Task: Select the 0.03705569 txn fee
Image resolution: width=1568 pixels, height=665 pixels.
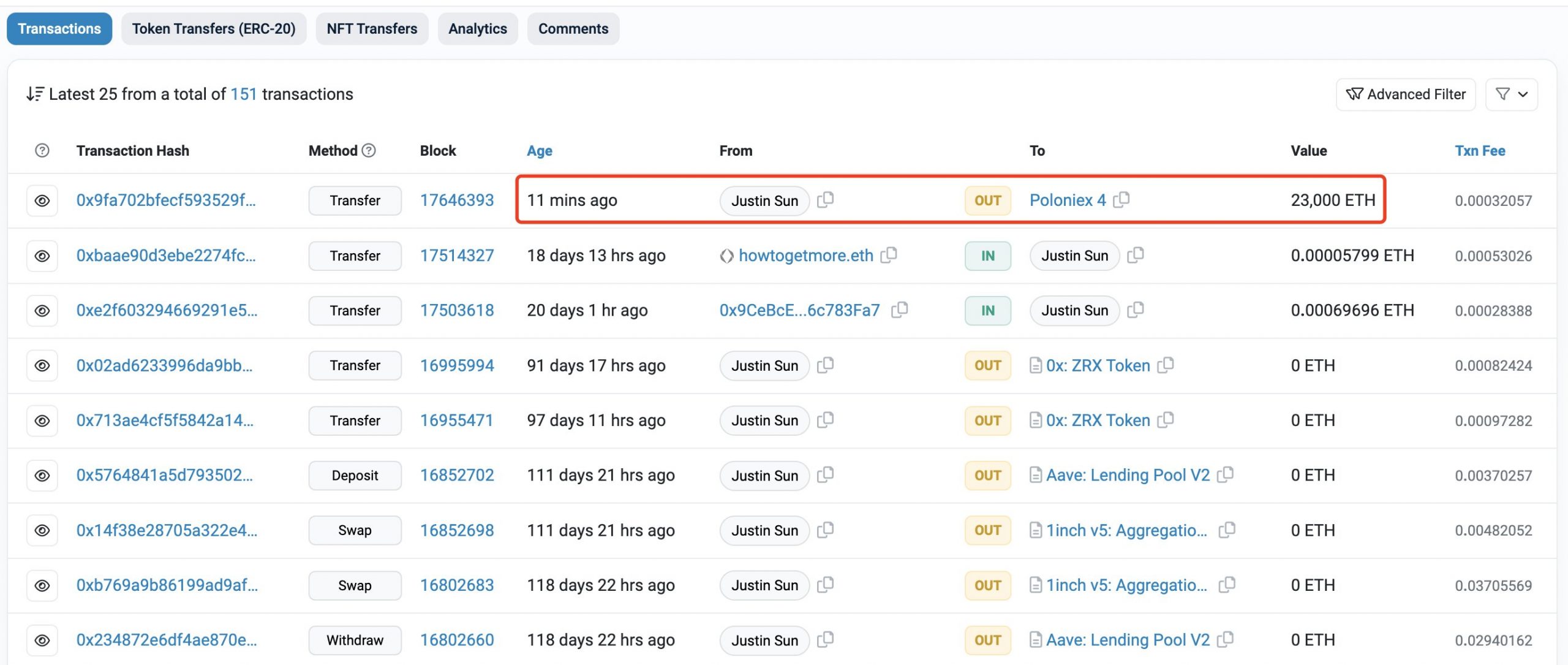Action: click(x=1493, y=586)
